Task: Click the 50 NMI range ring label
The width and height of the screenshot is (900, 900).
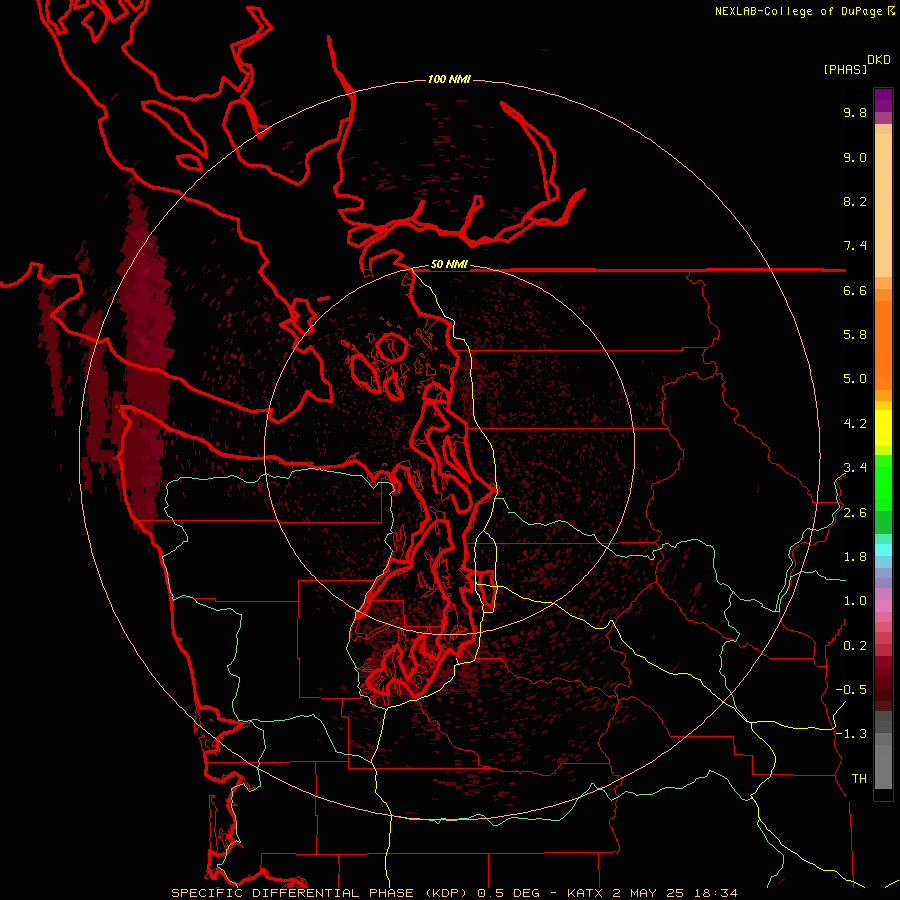Action: coord(449,265)
